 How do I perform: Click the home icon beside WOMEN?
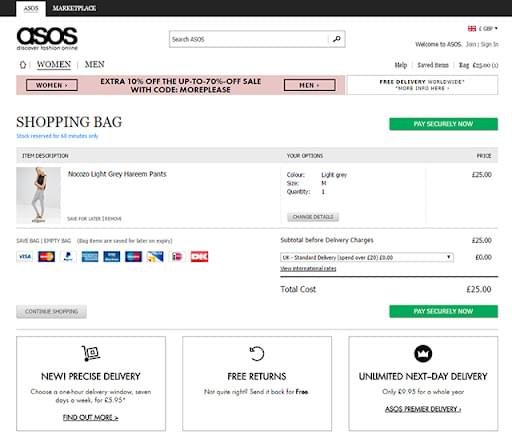point(23,65)
